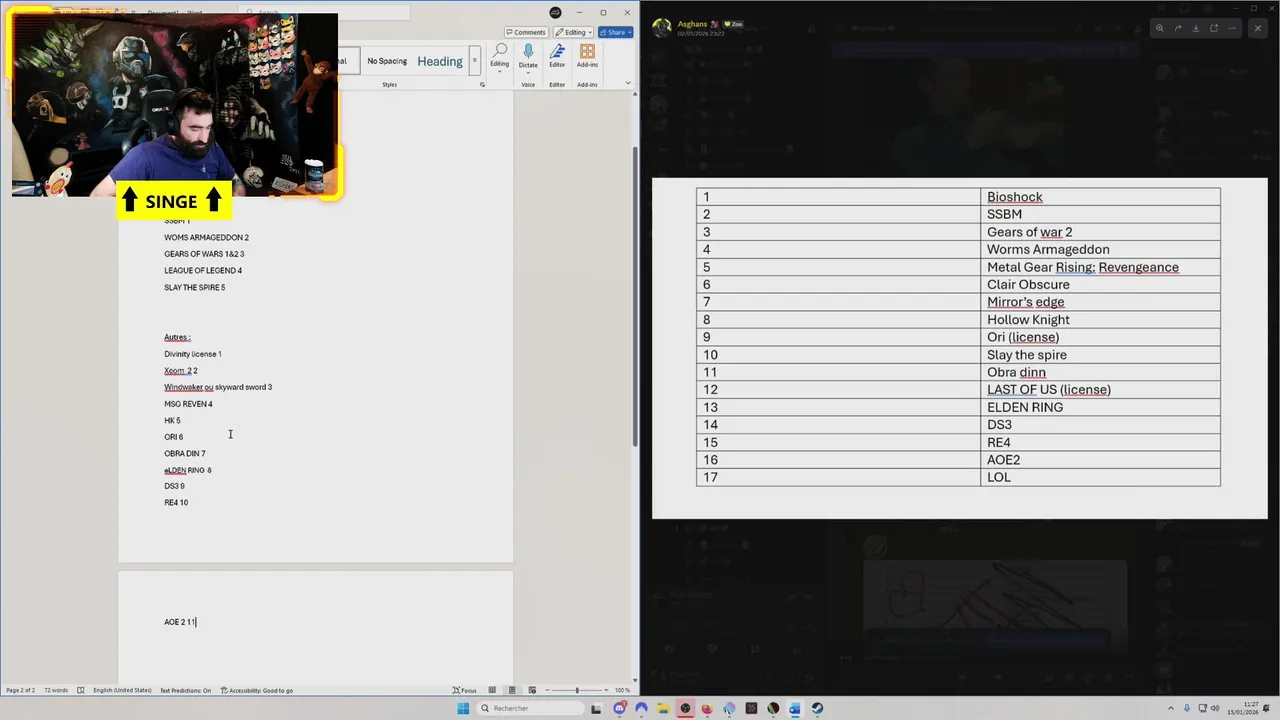Close the Discord image viewer
Image resolution: width=1280 pixels, height=720 pixels.
pyautogui.click(x=1258, y=28)
